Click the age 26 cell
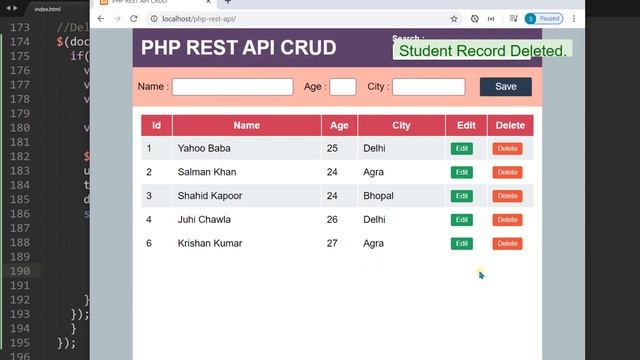This screenshot has height=360, width=640. click(x=339, y=219)
